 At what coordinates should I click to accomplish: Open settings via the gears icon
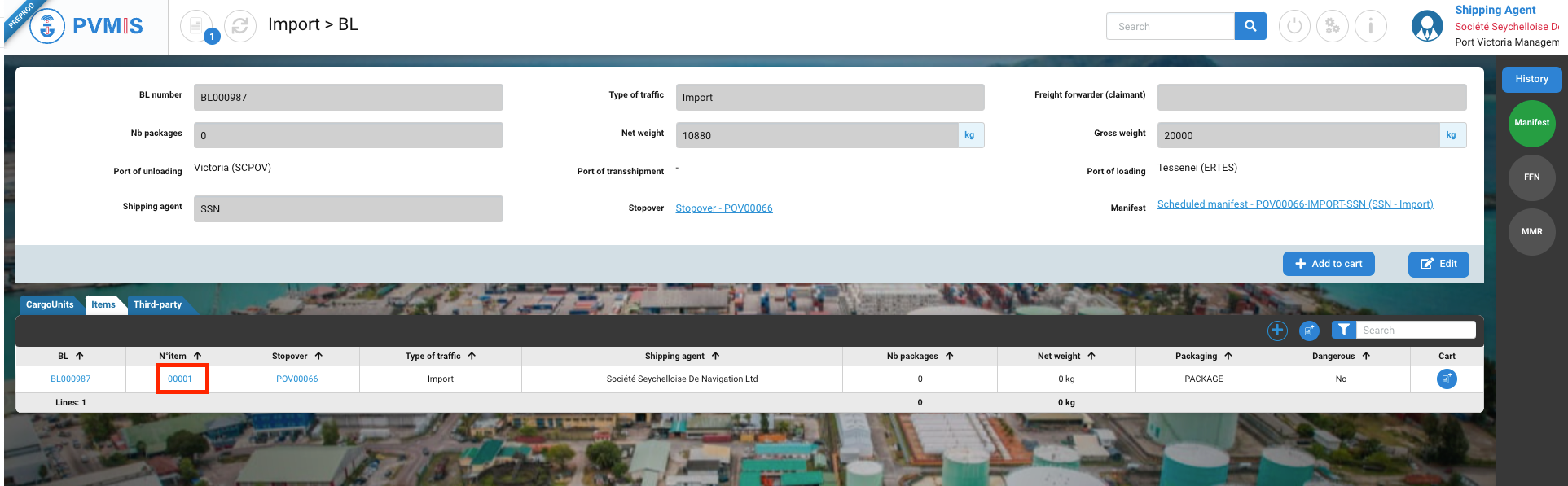(1333, 27)
